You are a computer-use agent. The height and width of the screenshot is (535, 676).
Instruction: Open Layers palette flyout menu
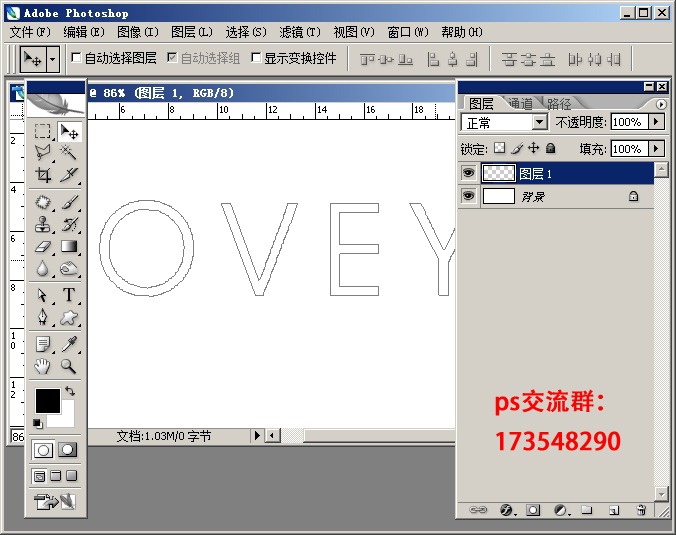(660, 104)
